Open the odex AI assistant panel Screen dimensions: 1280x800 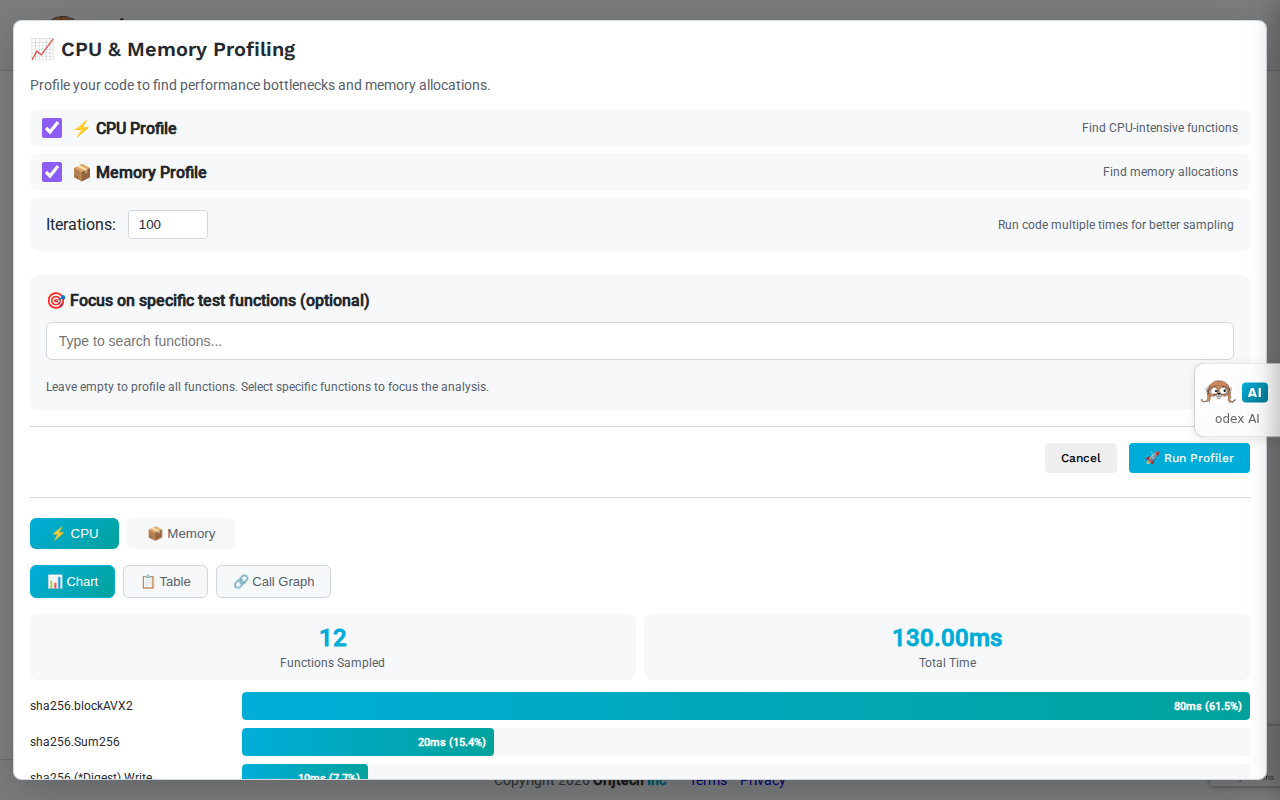1237,419
